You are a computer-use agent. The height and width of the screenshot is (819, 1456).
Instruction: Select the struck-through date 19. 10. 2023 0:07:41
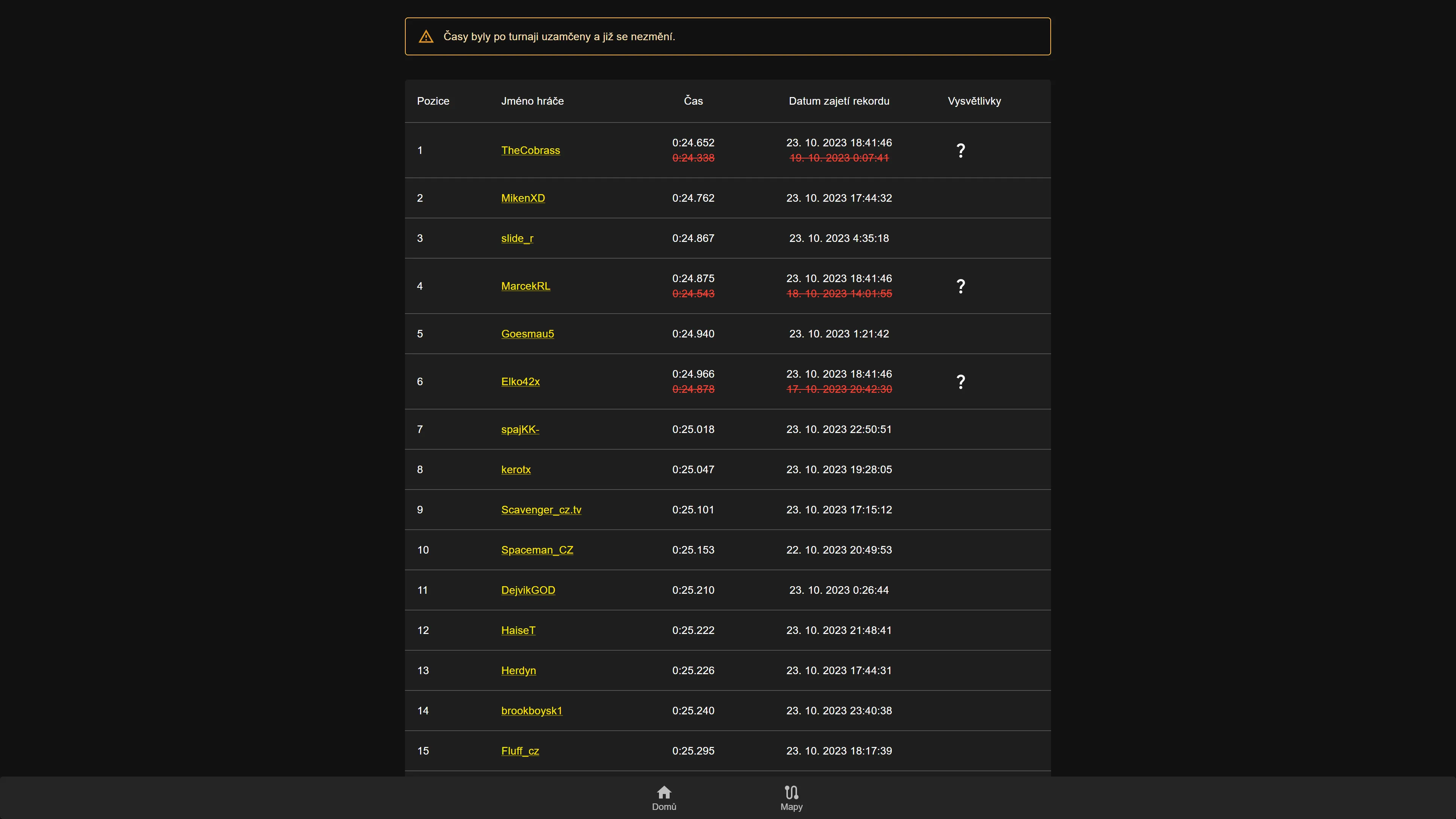pyautogui.click(x=839, y=158)
